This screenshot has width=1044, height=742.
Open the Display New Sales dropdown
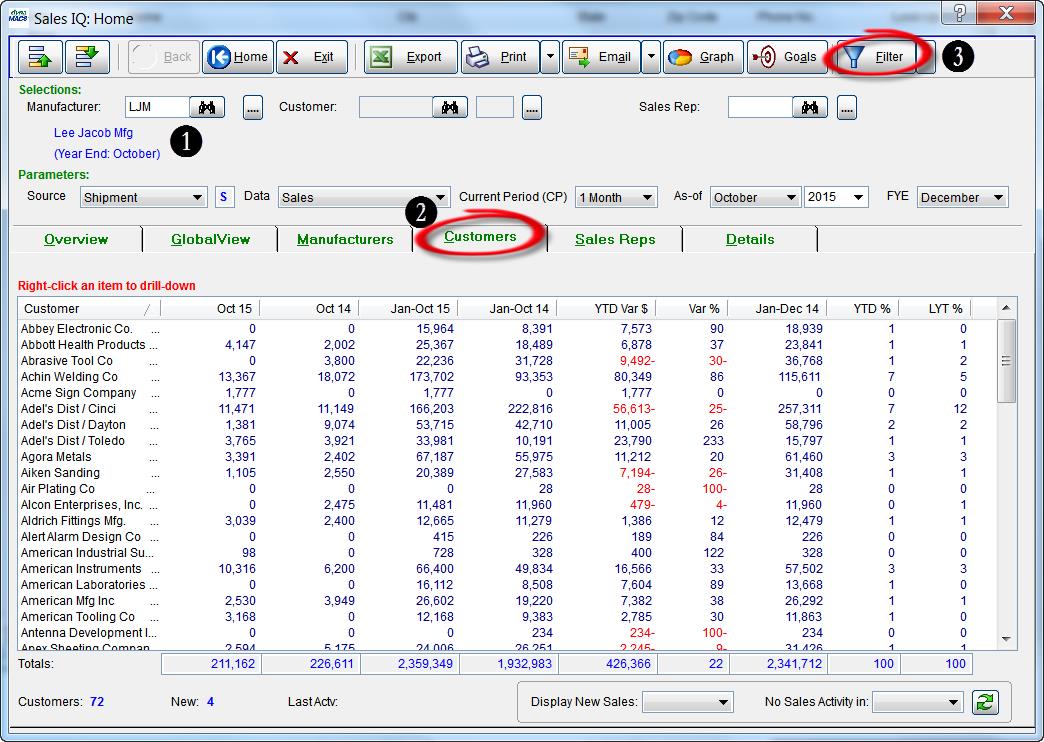[687, 702]
